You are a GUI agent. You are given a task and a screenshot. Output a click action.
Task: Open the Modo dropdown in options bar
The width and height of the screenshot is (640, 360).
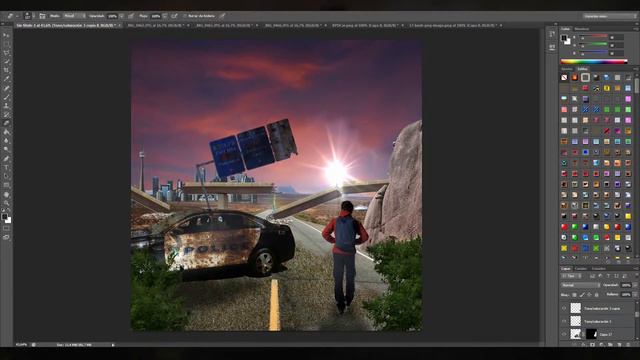75,16
